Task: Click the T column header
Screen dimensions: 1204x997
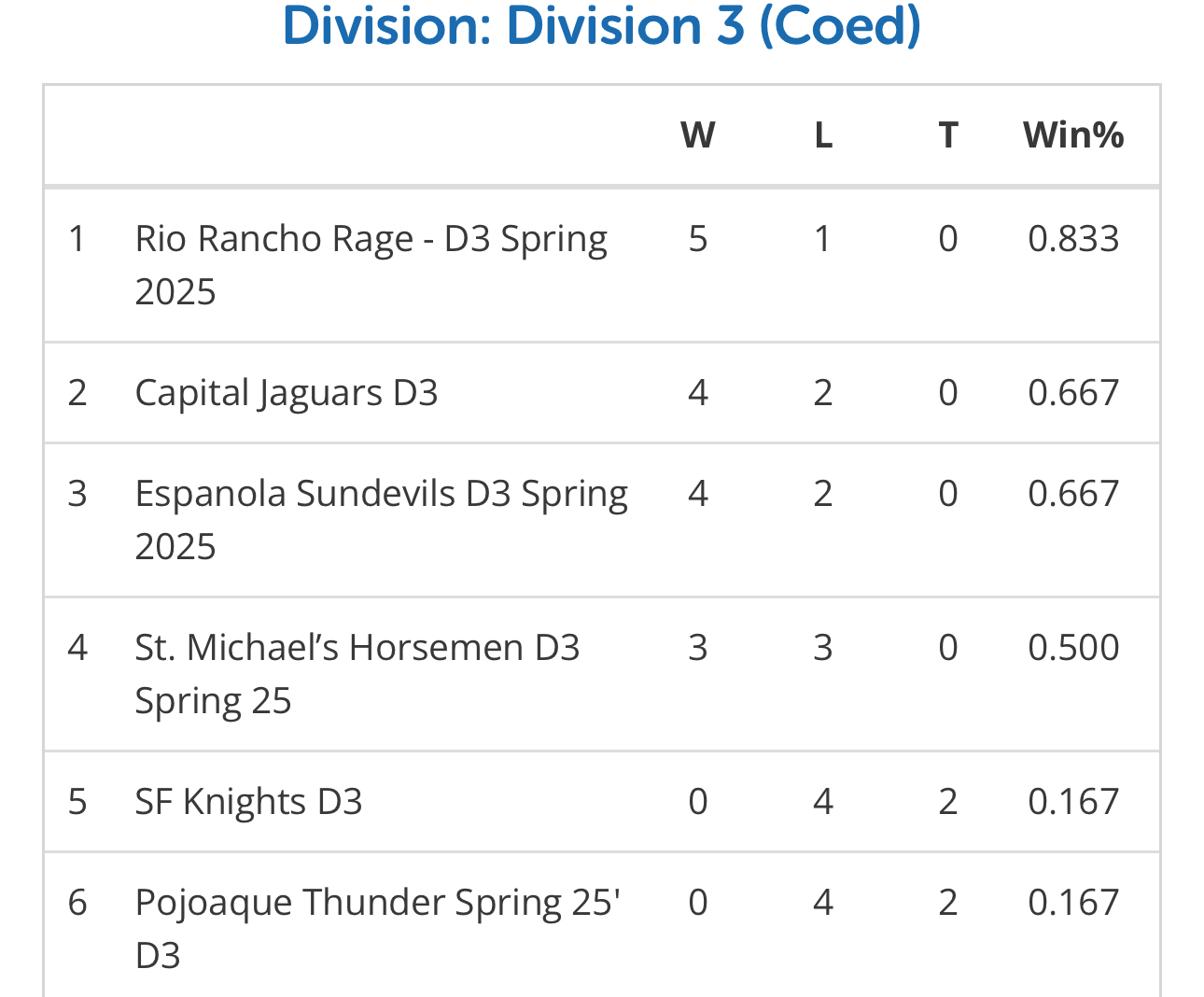Action: click(x=947, y=135)
